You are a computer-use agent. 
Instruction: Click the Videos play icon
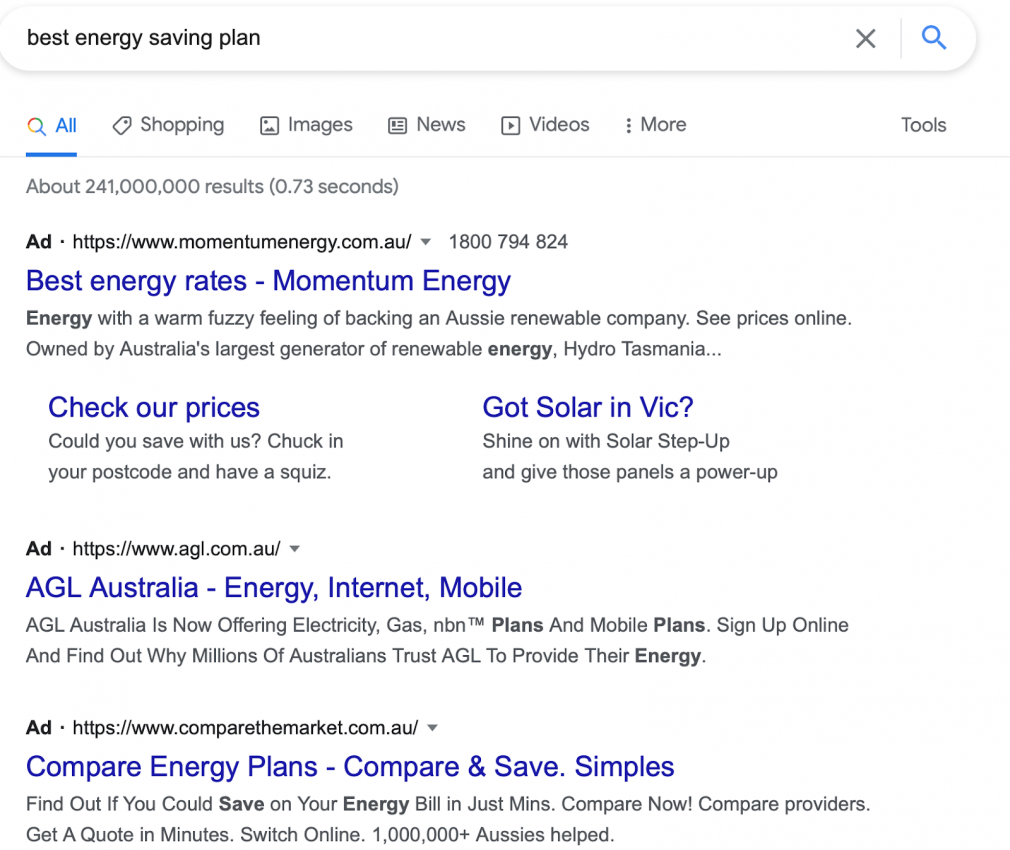(x=511, y=126)
